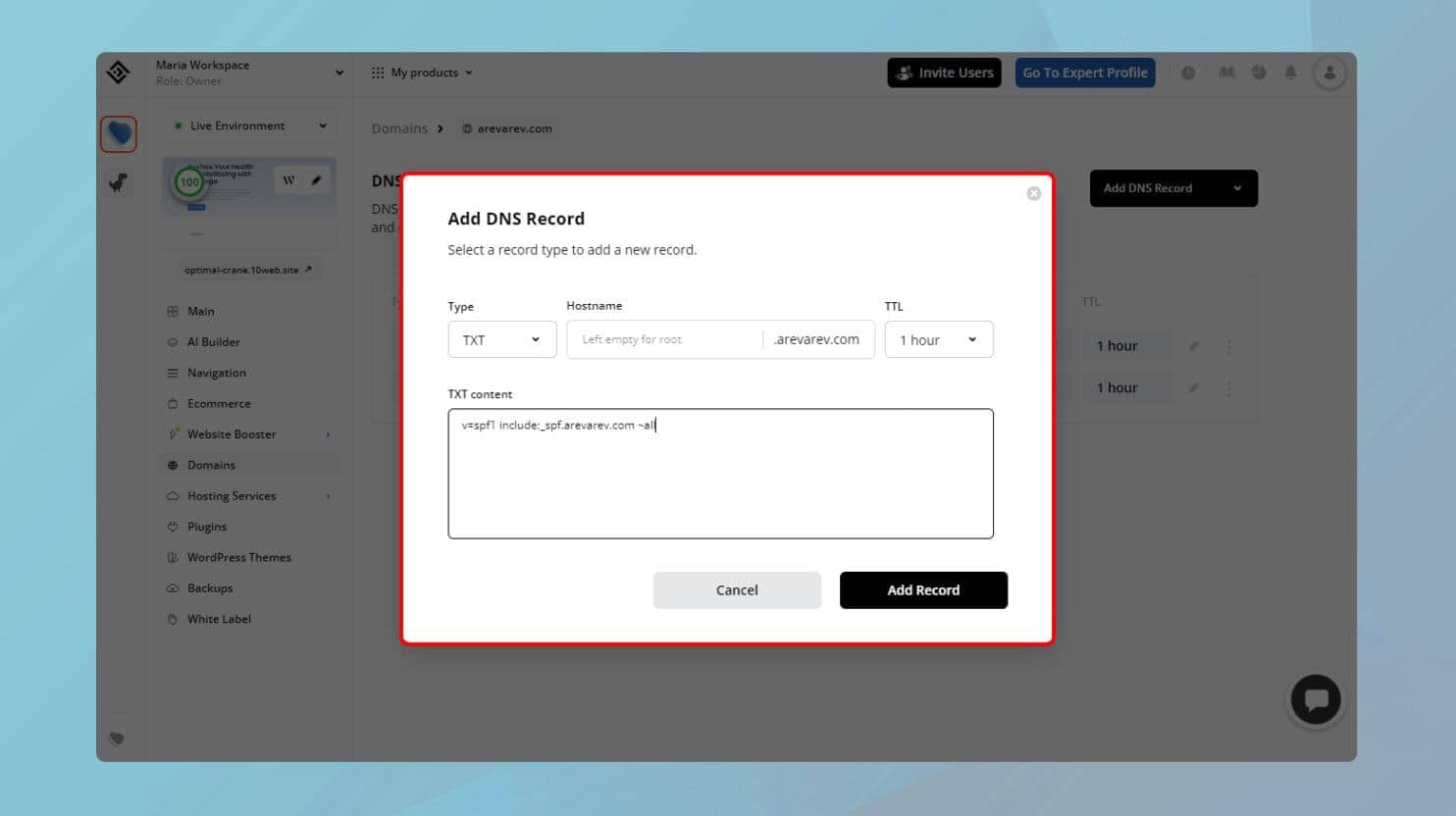Open the record Type TXT dropdown

pos(502,339)
